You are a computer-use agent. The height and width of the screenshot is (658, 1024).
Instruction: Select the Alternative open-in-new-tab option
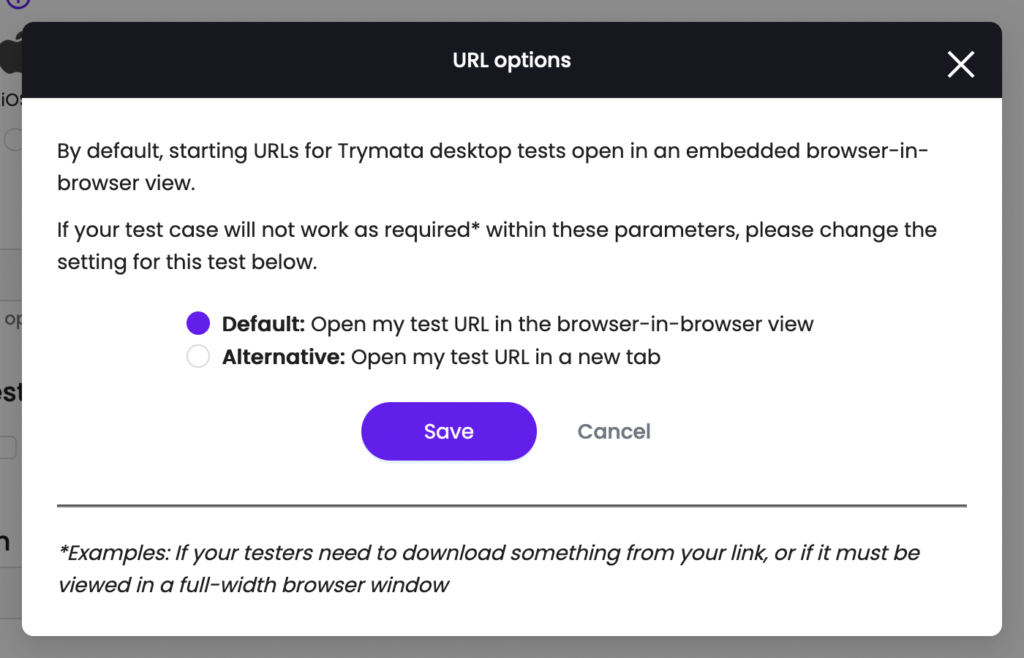198,356
